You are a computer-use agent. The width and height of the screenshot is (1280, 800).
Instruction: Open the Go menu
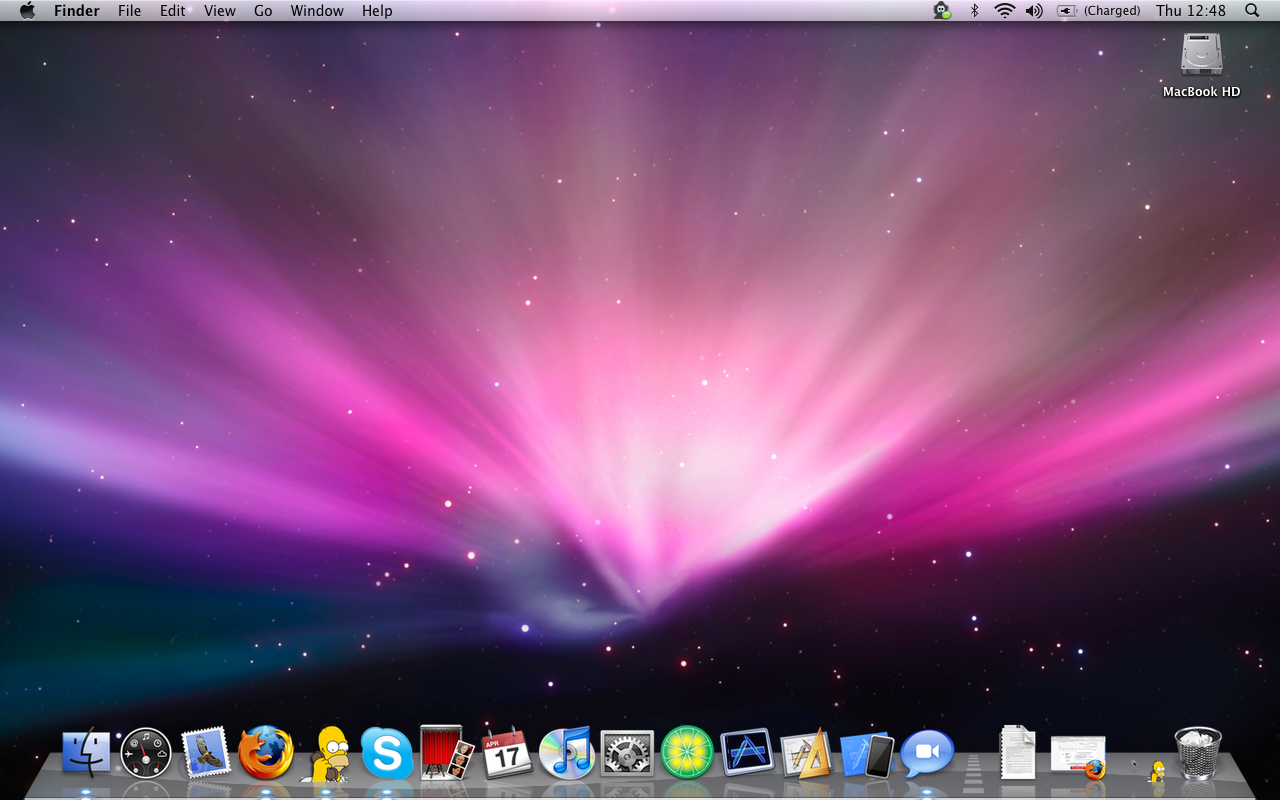click(x=263, y=11)
